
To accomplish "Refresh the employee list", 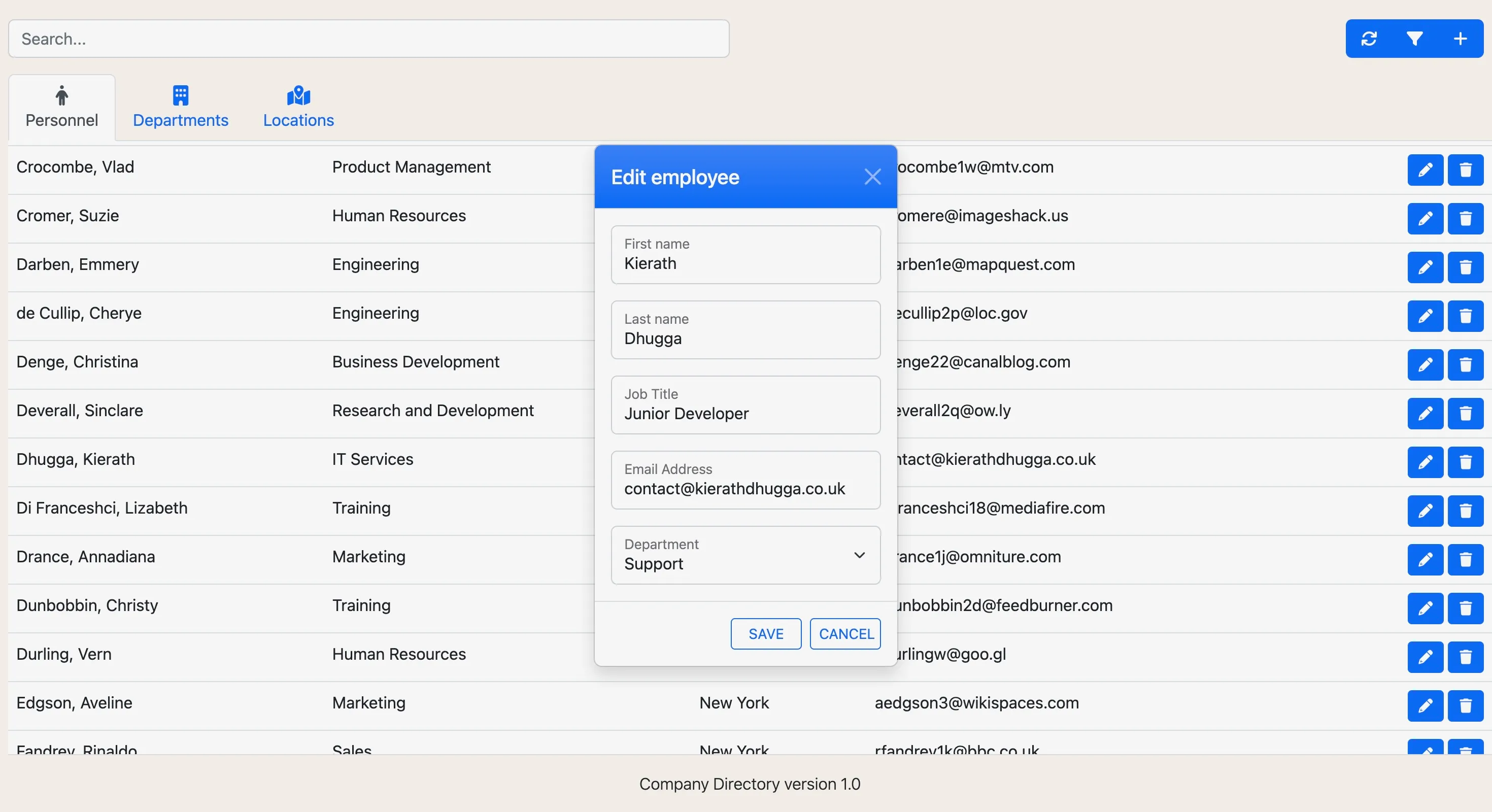I will pos(1369,39).
